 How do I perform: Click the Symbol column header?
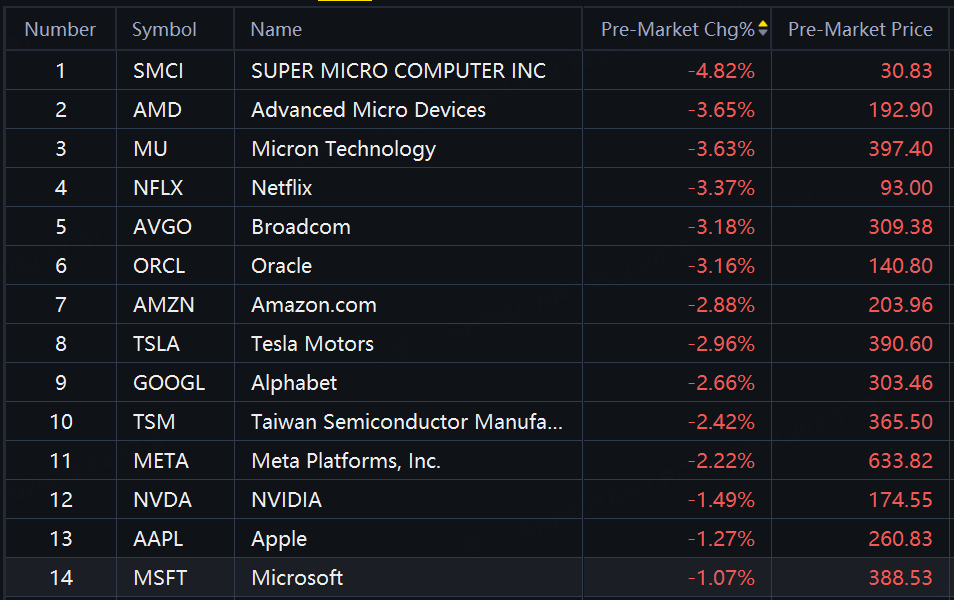(x=164, y=30)
